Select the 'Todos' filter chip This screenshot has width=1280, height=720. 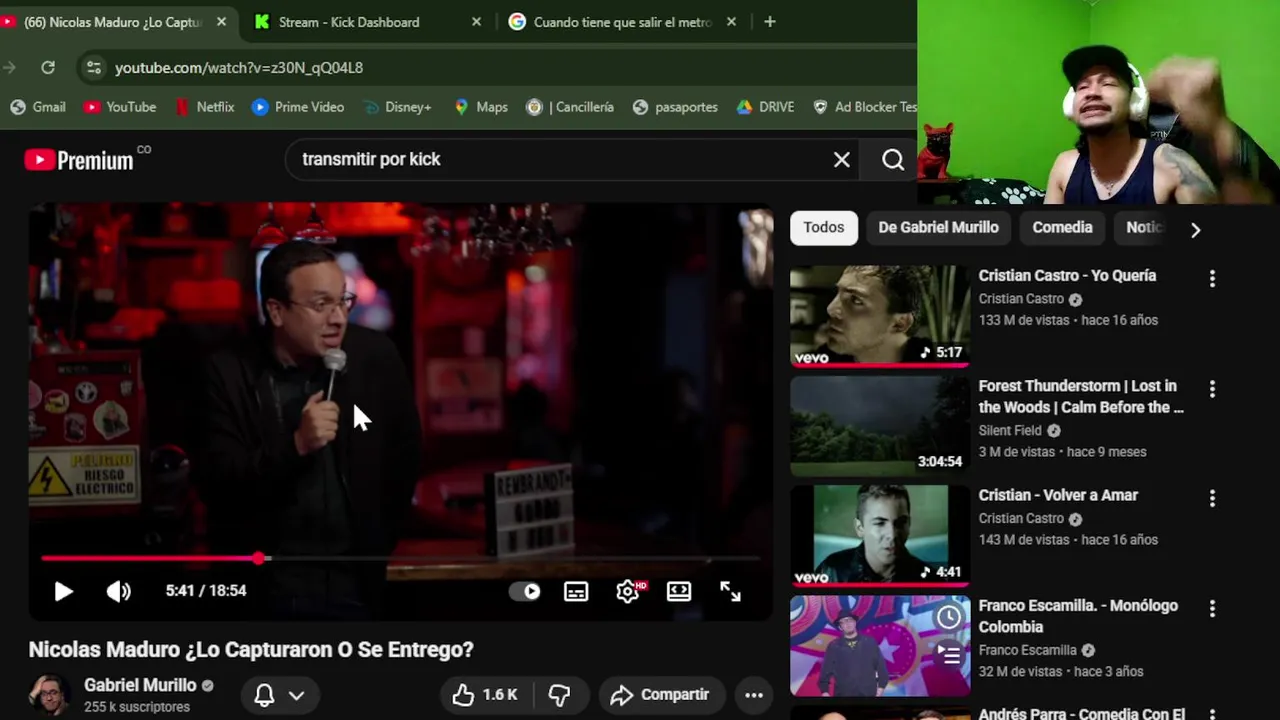[824, 228]
